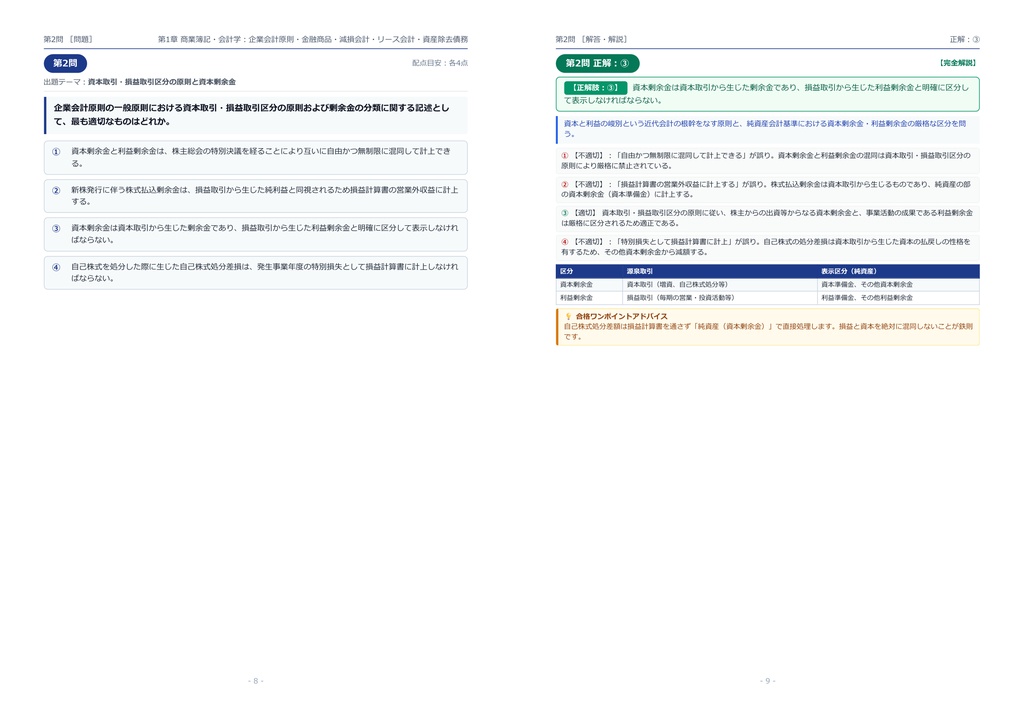The image size is (1024, 724).
Task: Click the red ④ marker in the explanation list
Action: (565, 242)
